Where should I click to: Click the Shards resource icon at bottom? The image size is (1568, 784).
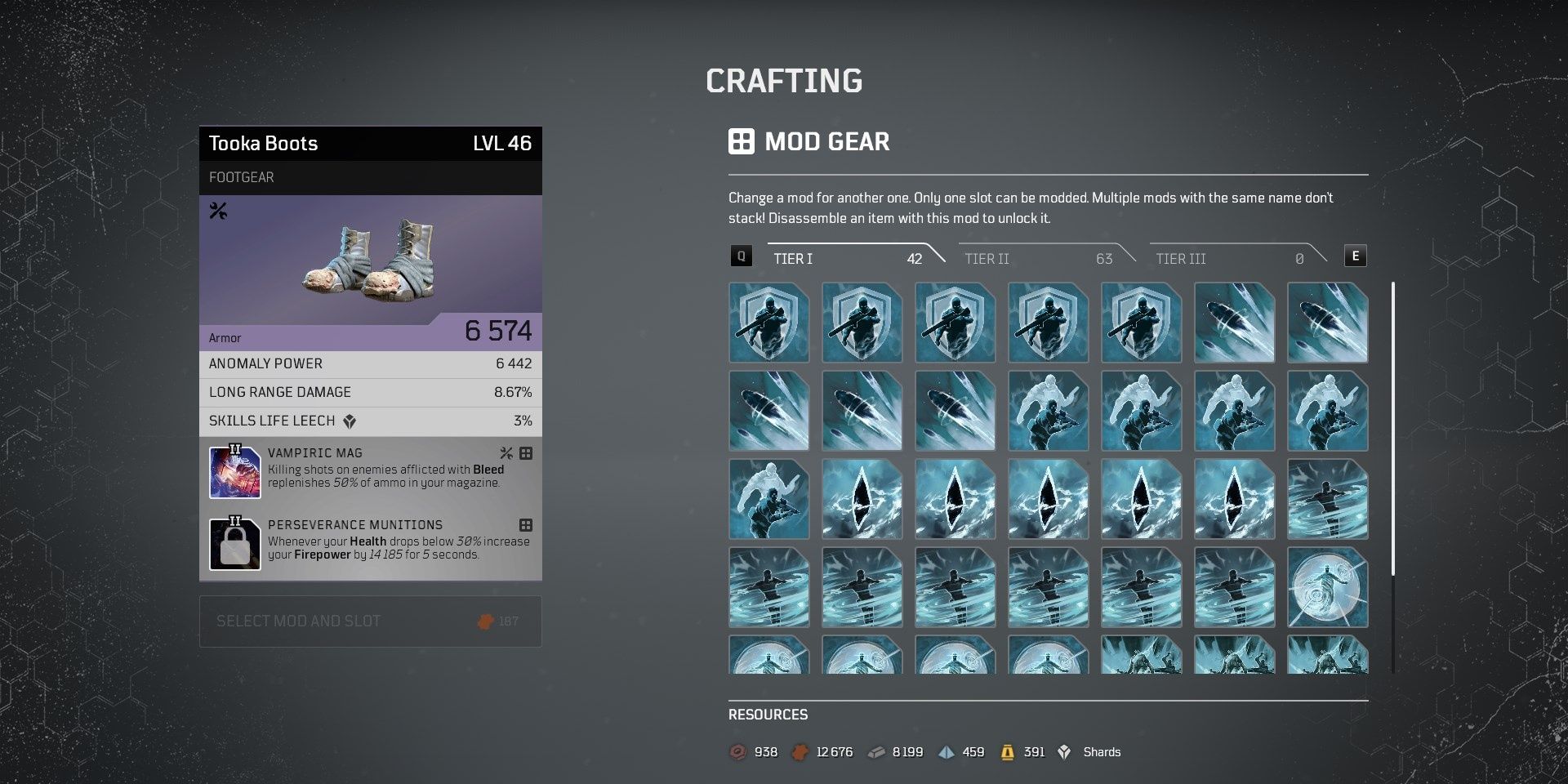pos(1064,752)
